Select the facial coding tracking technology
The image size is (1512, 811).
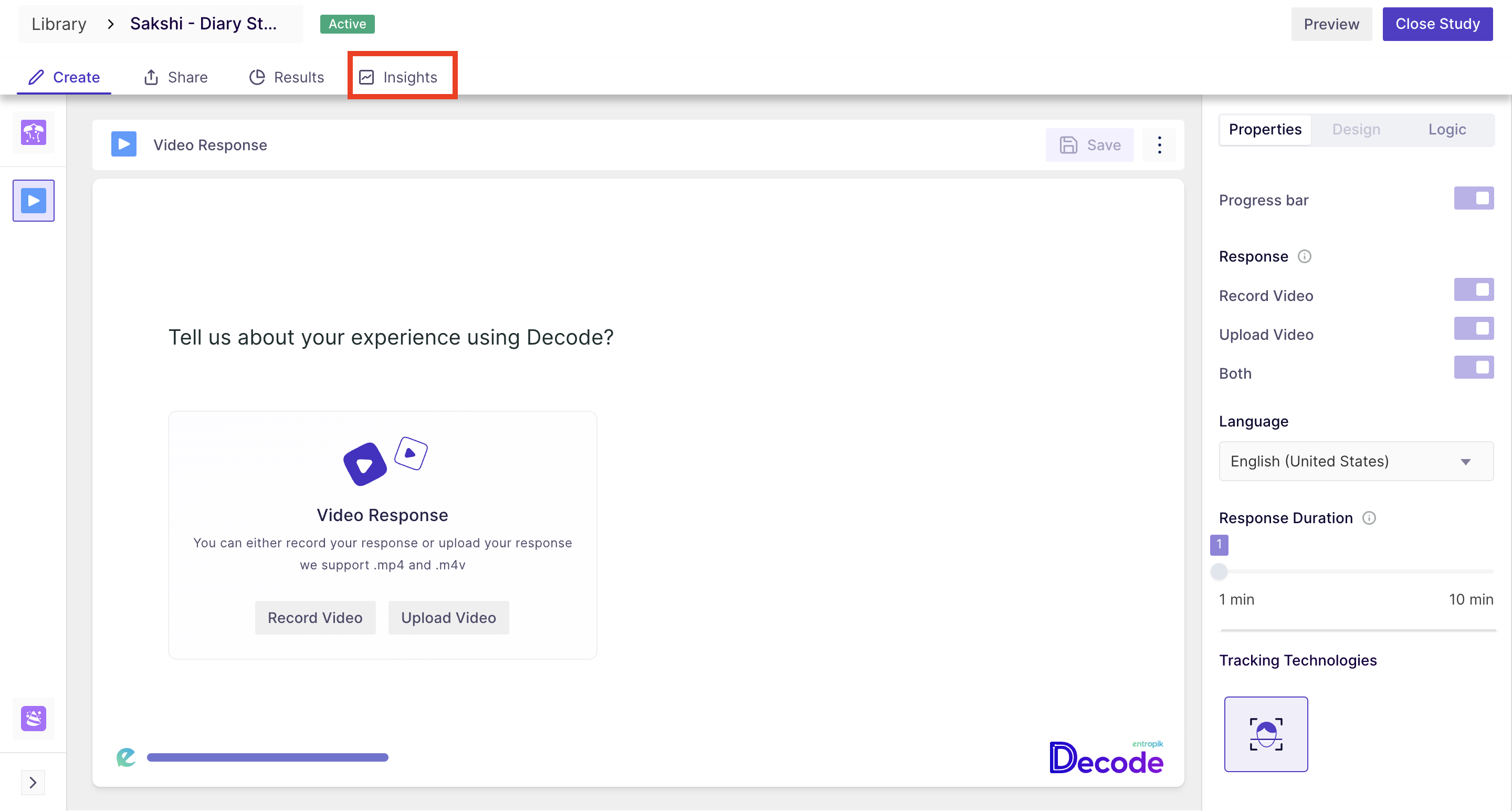[x=1265, y=734]
